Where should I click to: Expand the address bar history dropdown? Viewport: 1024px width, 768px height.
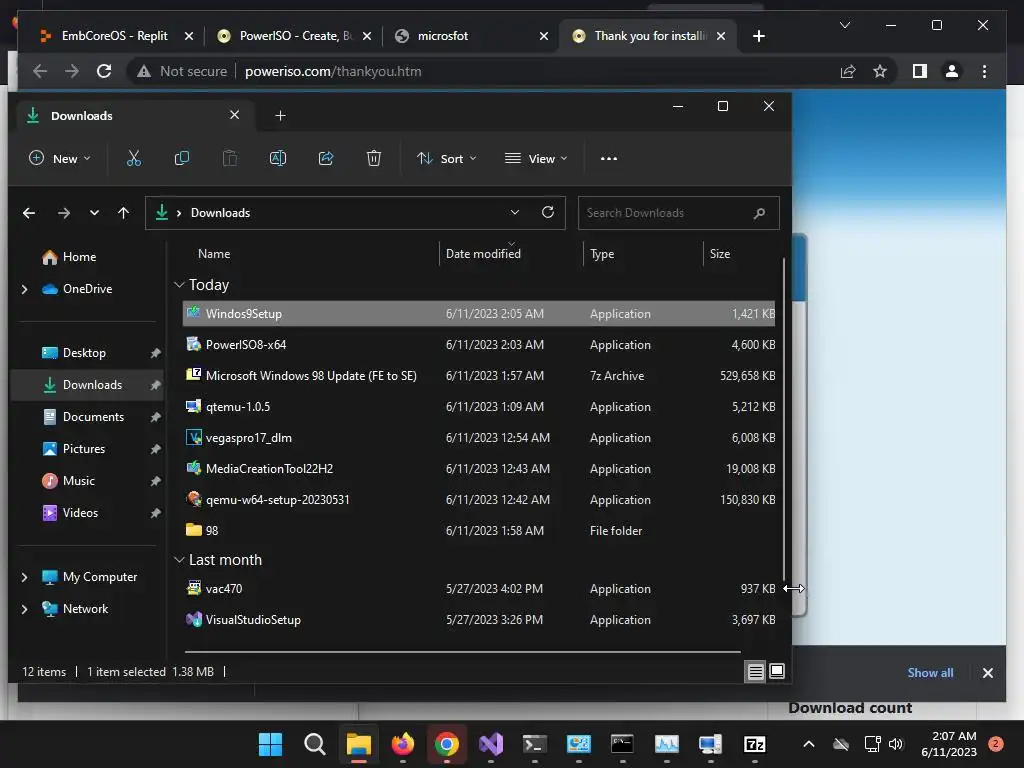click(515, 212)
